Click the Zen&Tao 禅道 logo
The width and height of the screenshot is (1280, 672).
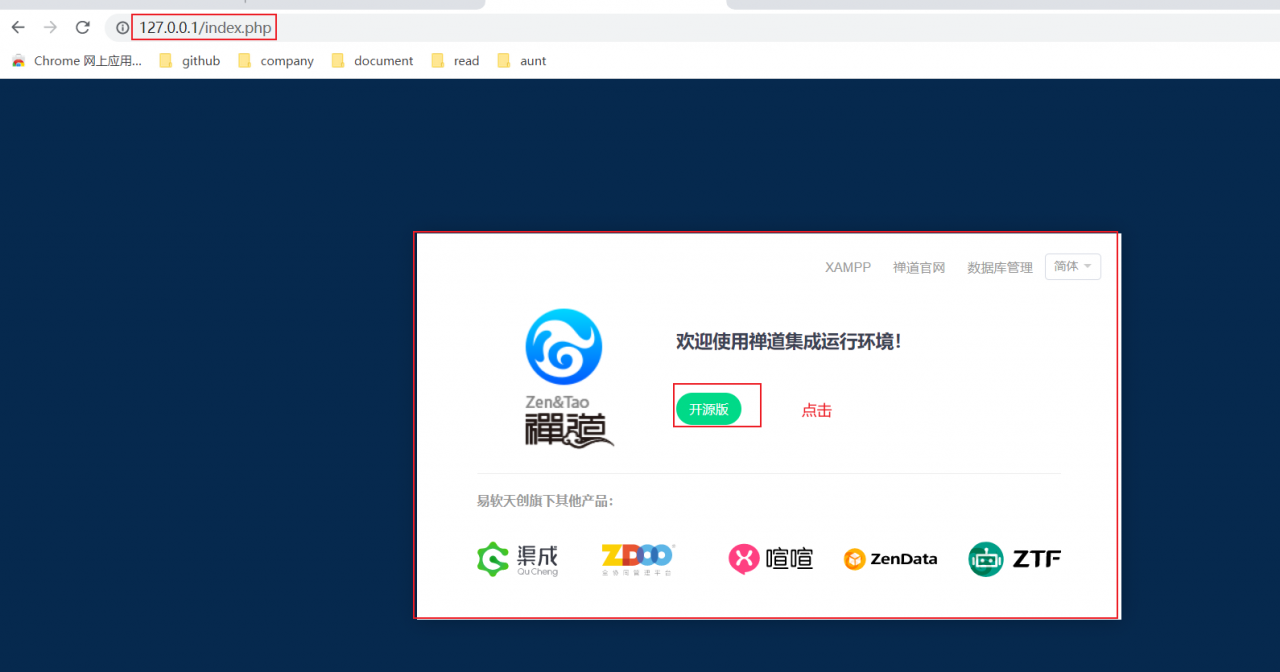tap(565, 375)
